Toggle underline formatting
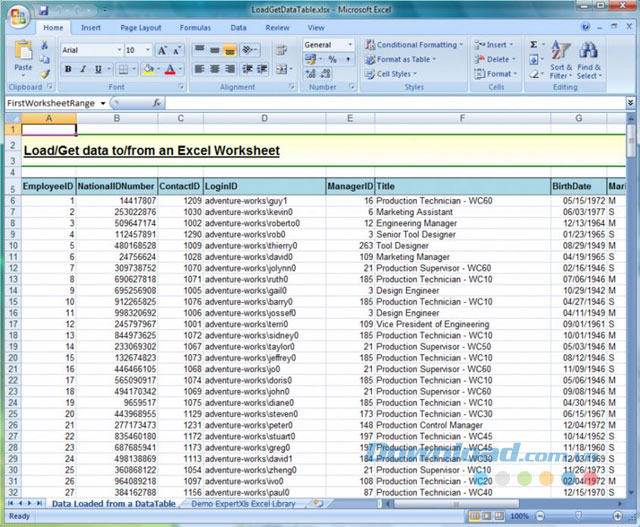Image resolution: width=640 pixels, height=527 pixels. click(x=99, y=69)
